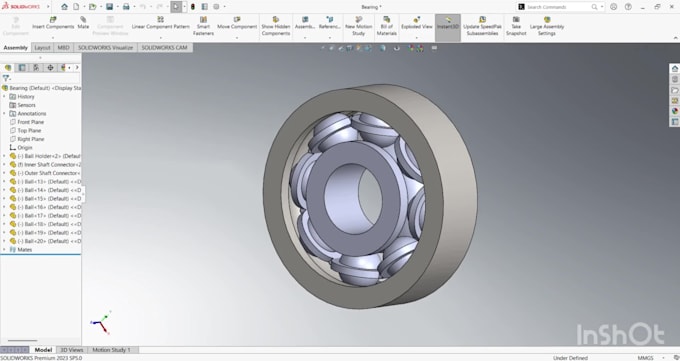Switch to the Assembly tab

[x=16, y=48]
